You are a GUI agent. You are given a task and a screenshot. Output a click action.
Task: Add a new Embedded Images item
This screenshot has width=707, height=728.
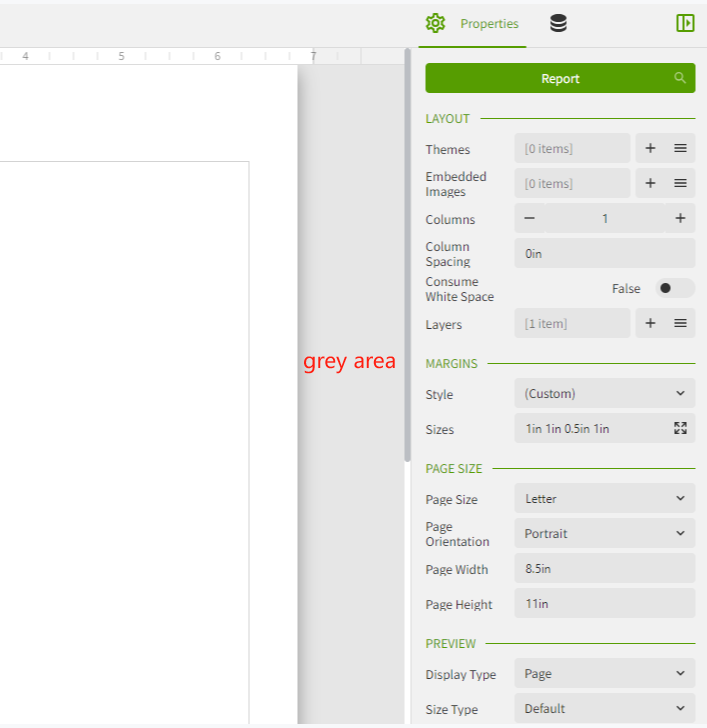click(650, 184)
